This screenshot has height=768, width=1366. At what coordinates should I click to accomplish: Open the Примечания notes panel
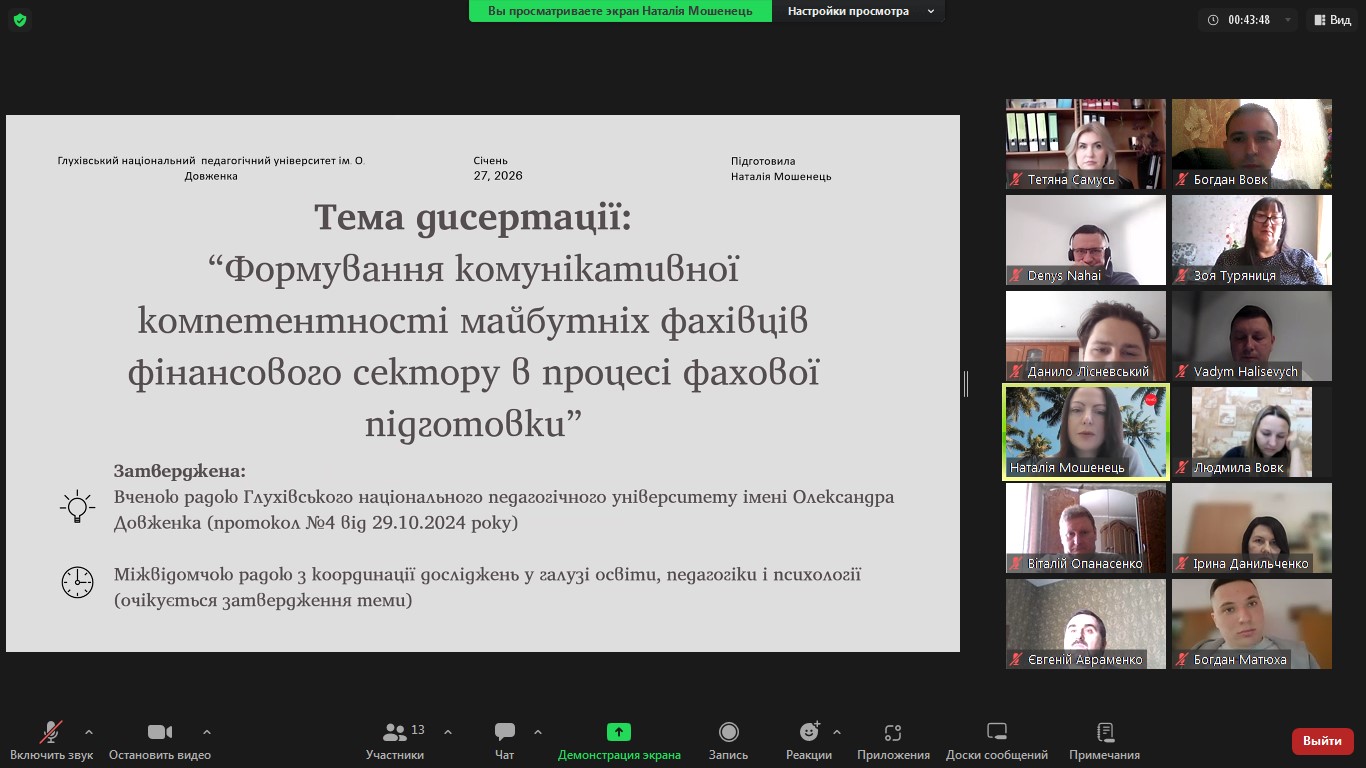pyautogui.click(x=1104, y=741)
